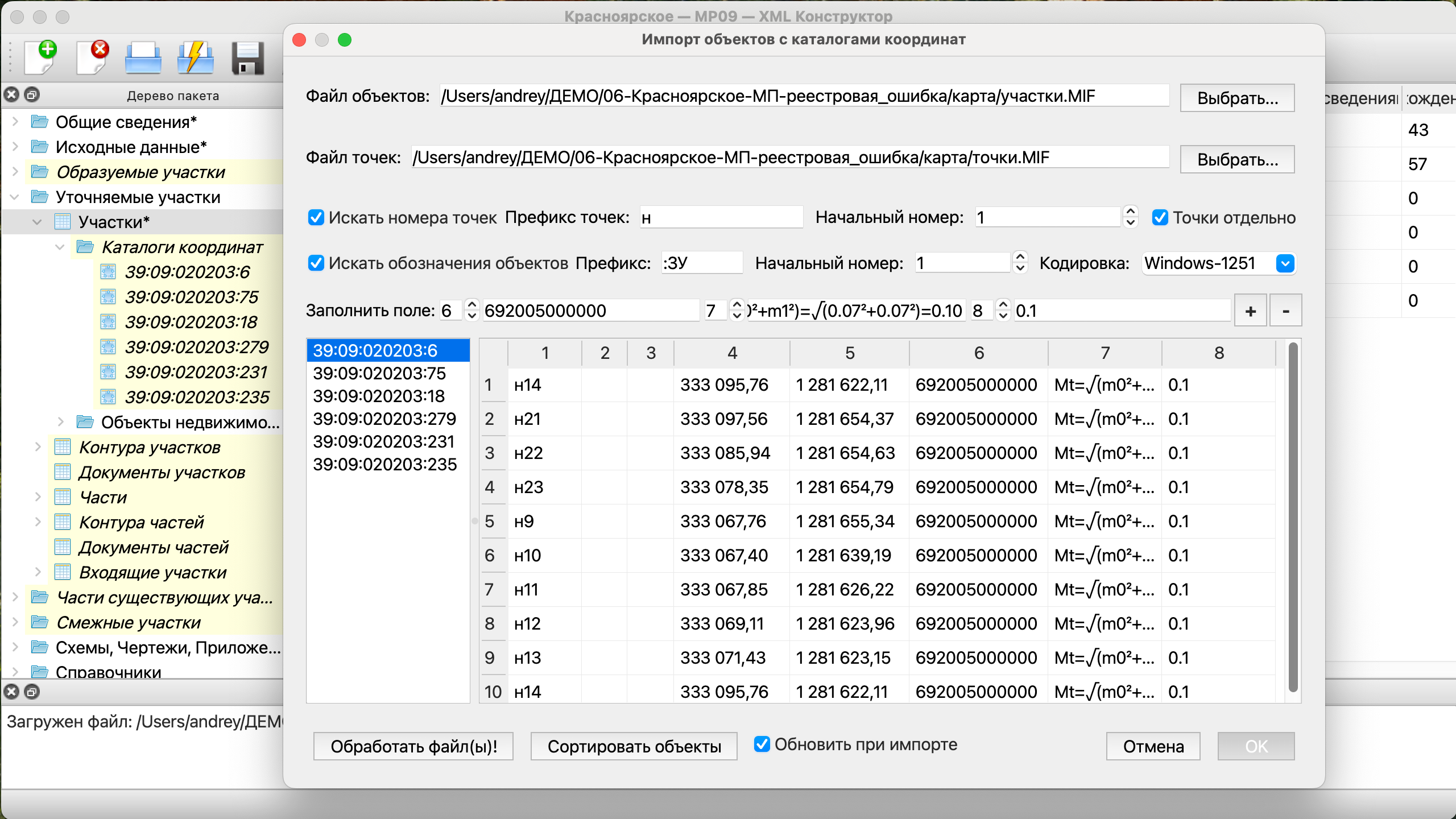Image resolution: width=1456 pixels, height=819 pixels.
Task: Expand the Общие сведения tree node
Action: [x=15, y=122]
